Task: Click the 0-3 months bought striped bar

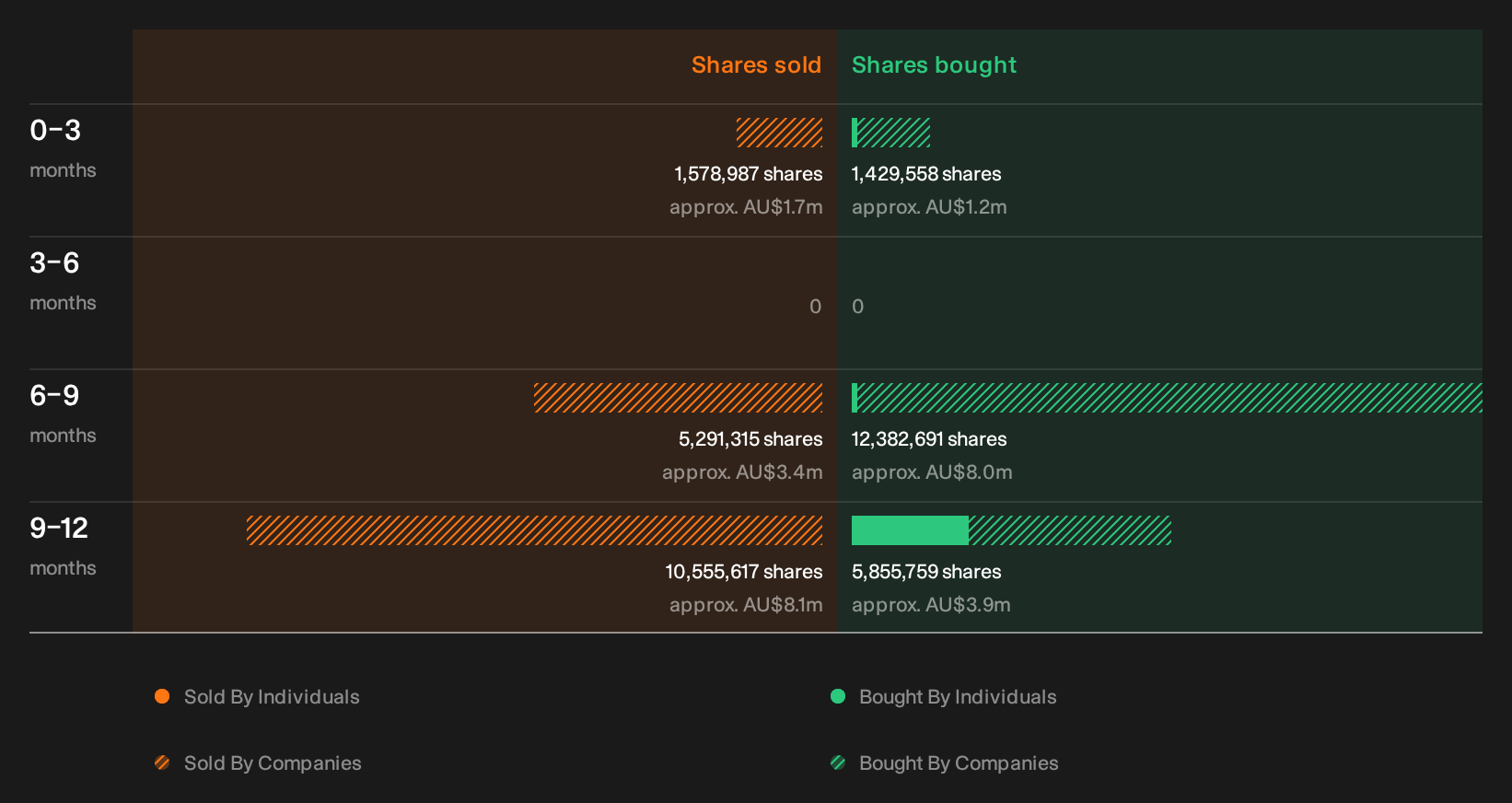Action: tap(894, 133)
